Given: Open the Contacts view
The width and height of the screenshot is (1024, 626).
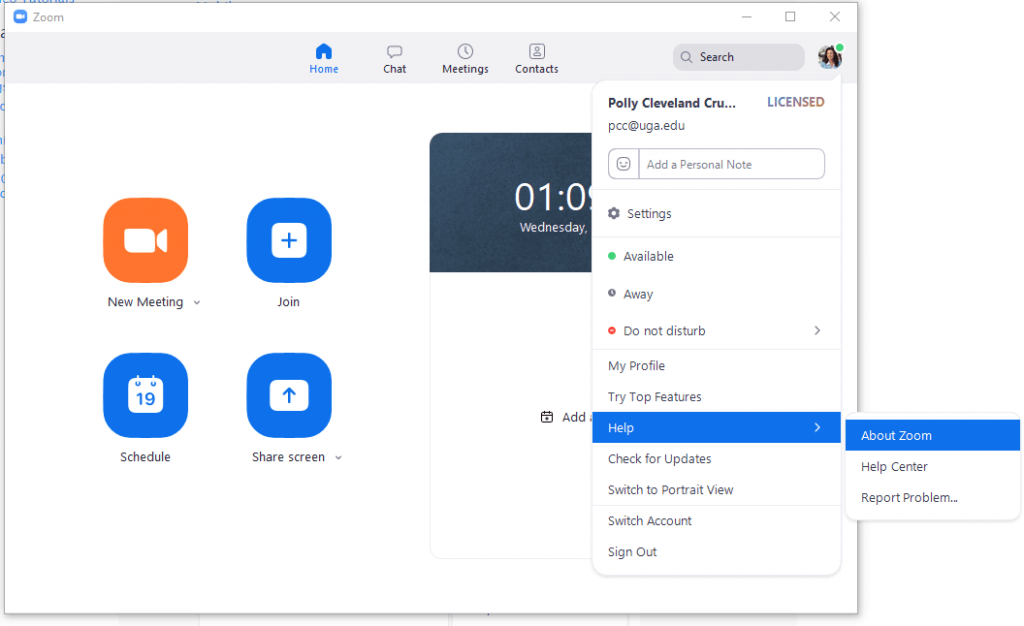Looking at the screenshot, I should pos(536,57).
